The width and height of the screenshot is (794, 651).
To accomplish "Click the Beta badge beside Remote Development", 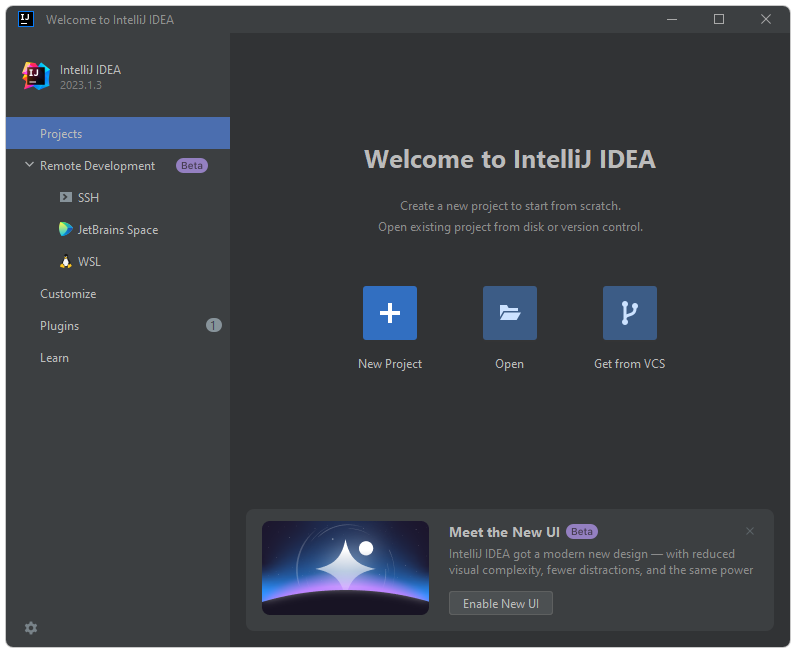I will [191, 166].
